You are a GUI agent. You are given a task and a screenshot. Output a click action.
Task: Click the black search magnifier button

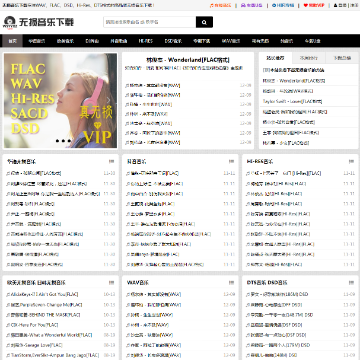coord(204,22)
